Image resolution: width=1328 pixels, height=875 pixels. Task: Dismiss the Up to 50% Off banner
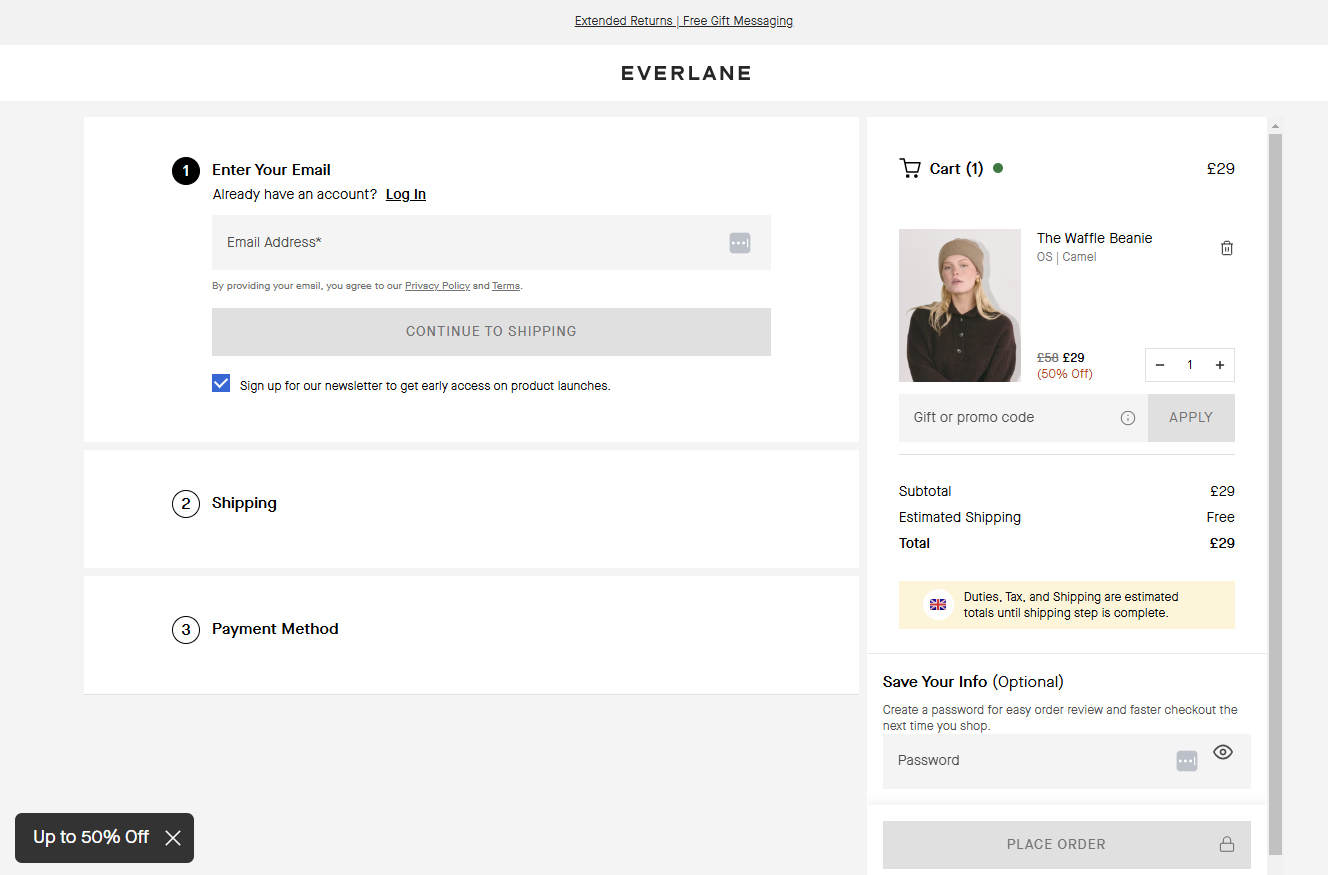tap(173, 838)
